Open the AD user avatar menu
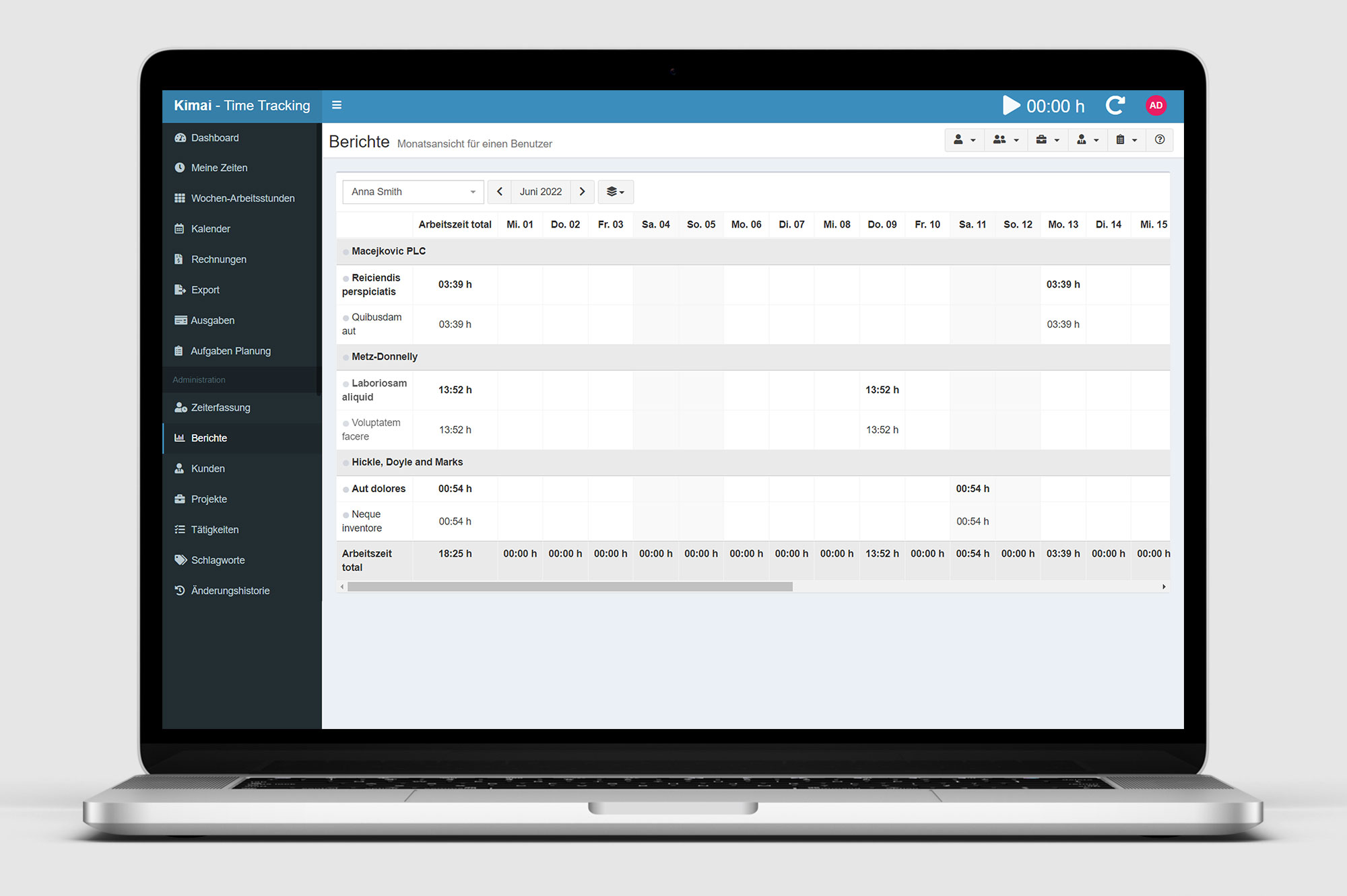This screenshot has width=1347, height=896. coord(1156,105)
